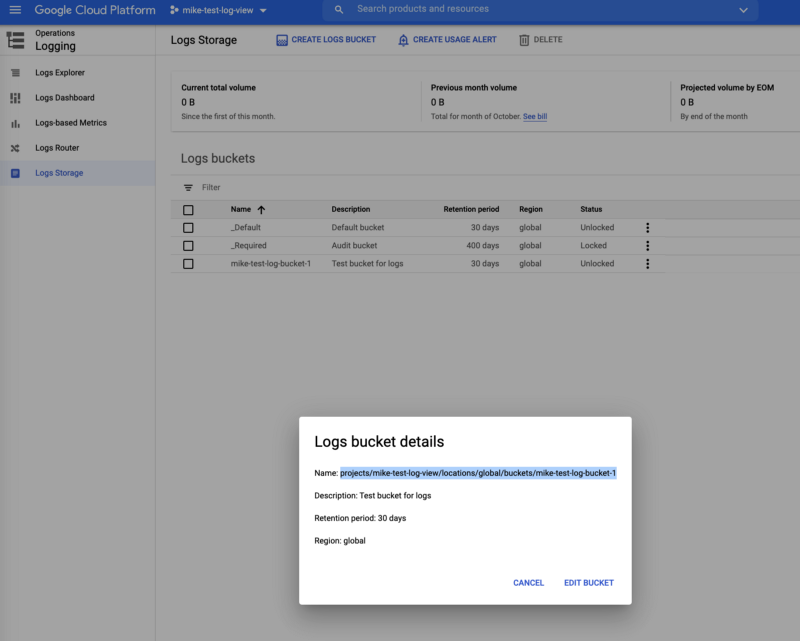Click the Logs Dashboard sidebar icon
The width and height of the screenshot is (800, 641).
click(15, 97)
